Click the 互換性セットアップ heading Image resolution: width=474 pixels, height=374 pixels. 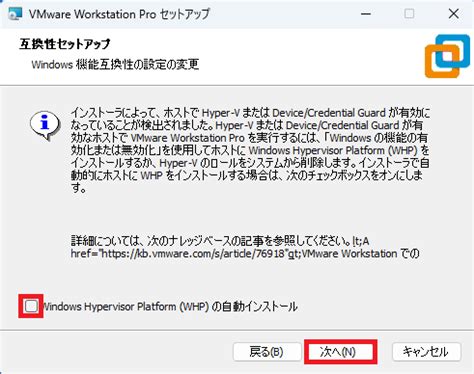point(64,44)
